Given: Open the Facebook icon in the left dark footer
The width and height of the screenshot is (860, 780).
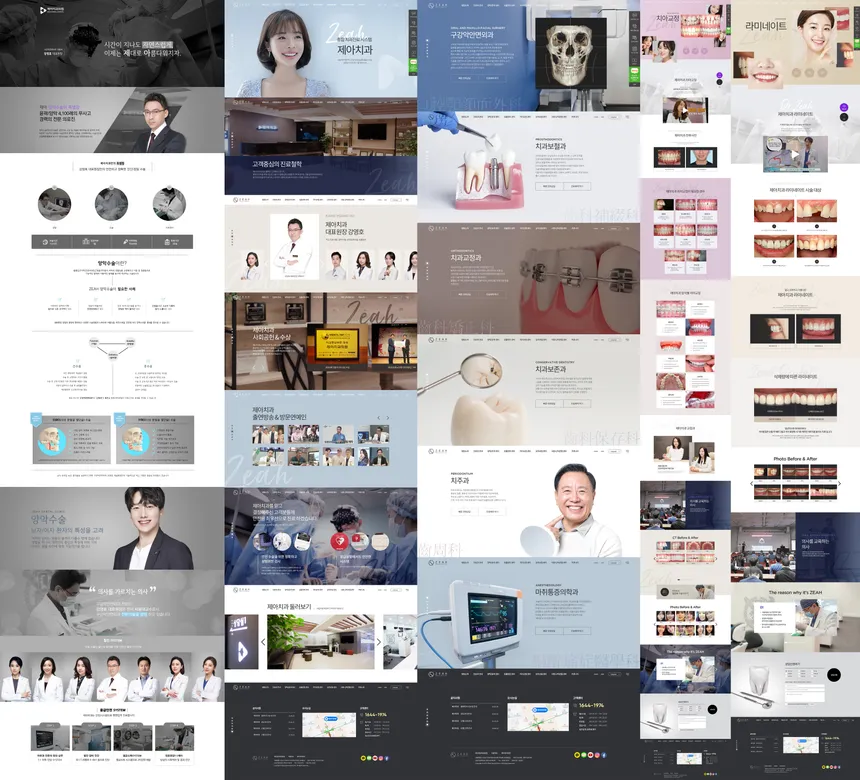Looking at the screenshot, I should pyautogui.click(x=387, y=758).
